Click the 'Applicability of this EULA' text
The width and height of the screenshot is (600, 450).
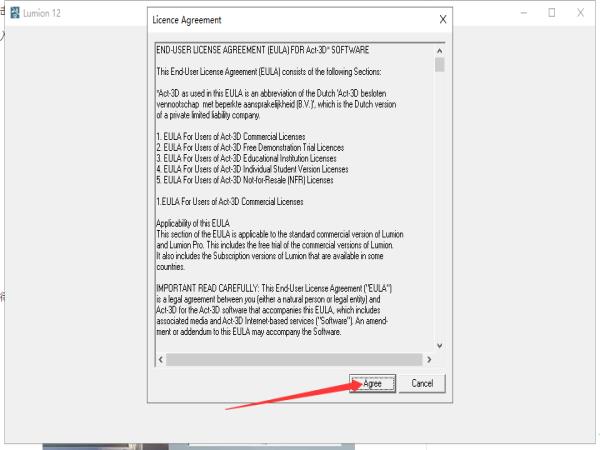tap(193, 223)
